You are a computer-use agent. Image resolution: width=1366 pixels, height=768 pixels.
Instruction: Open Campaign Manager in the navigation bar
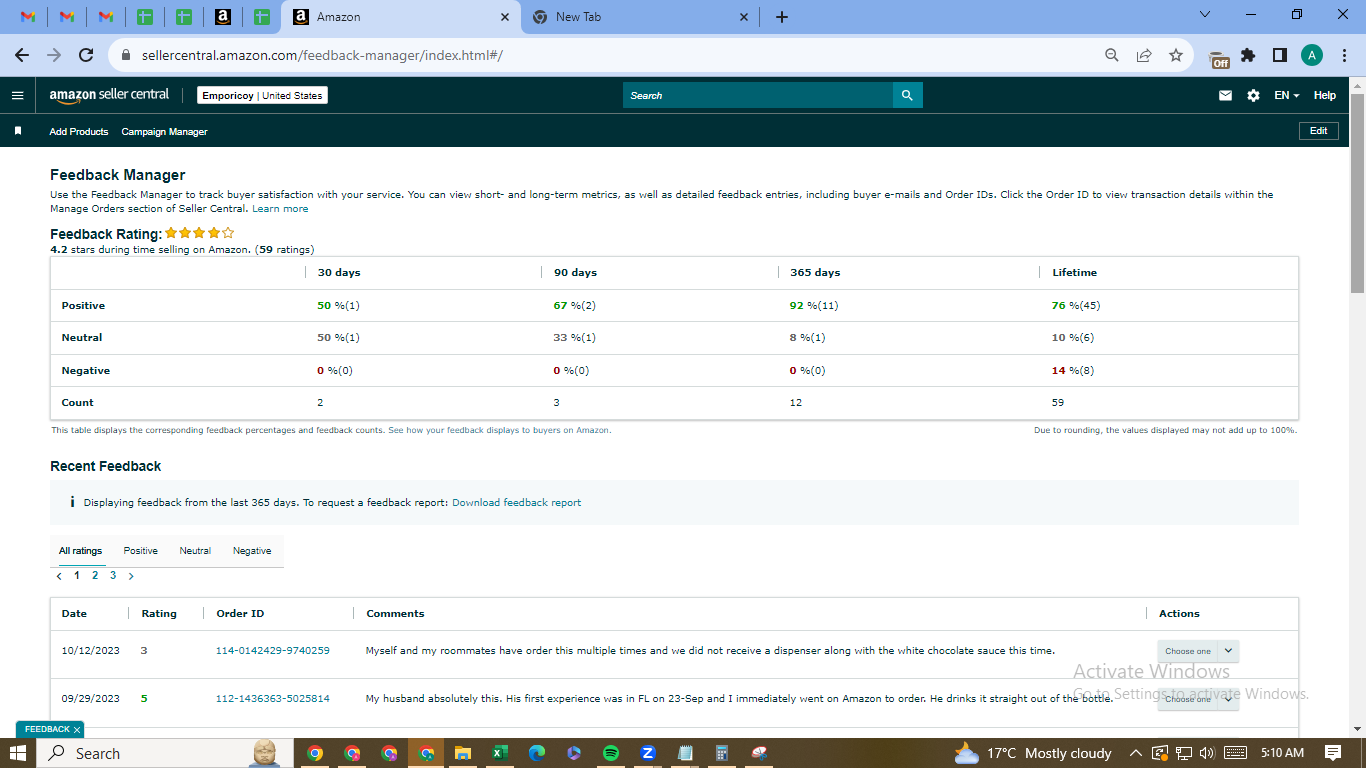(x=165, y=131)
